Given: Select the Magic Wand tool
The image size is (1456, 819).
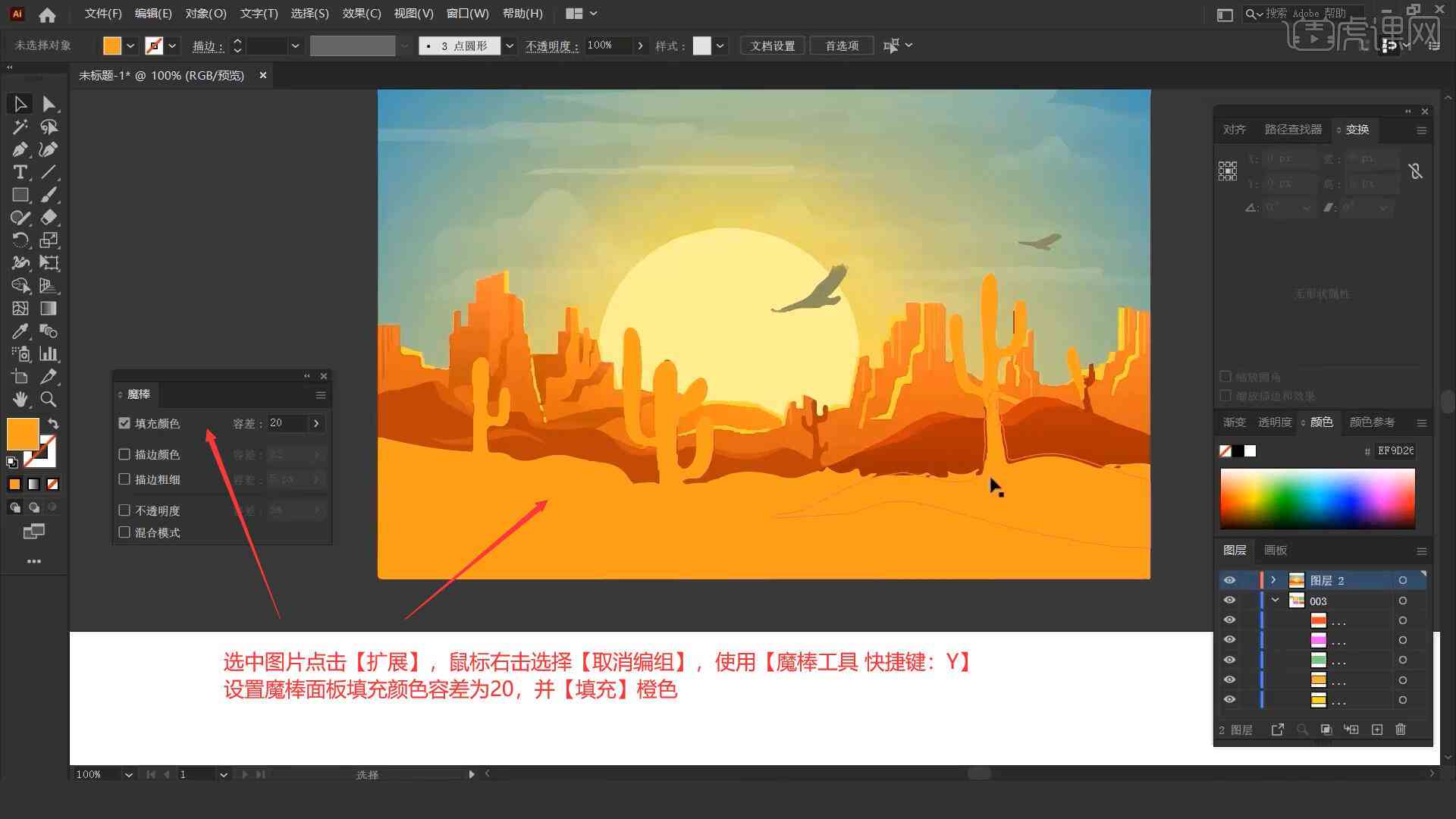Looking at the screenshot, I should (18, 126).
